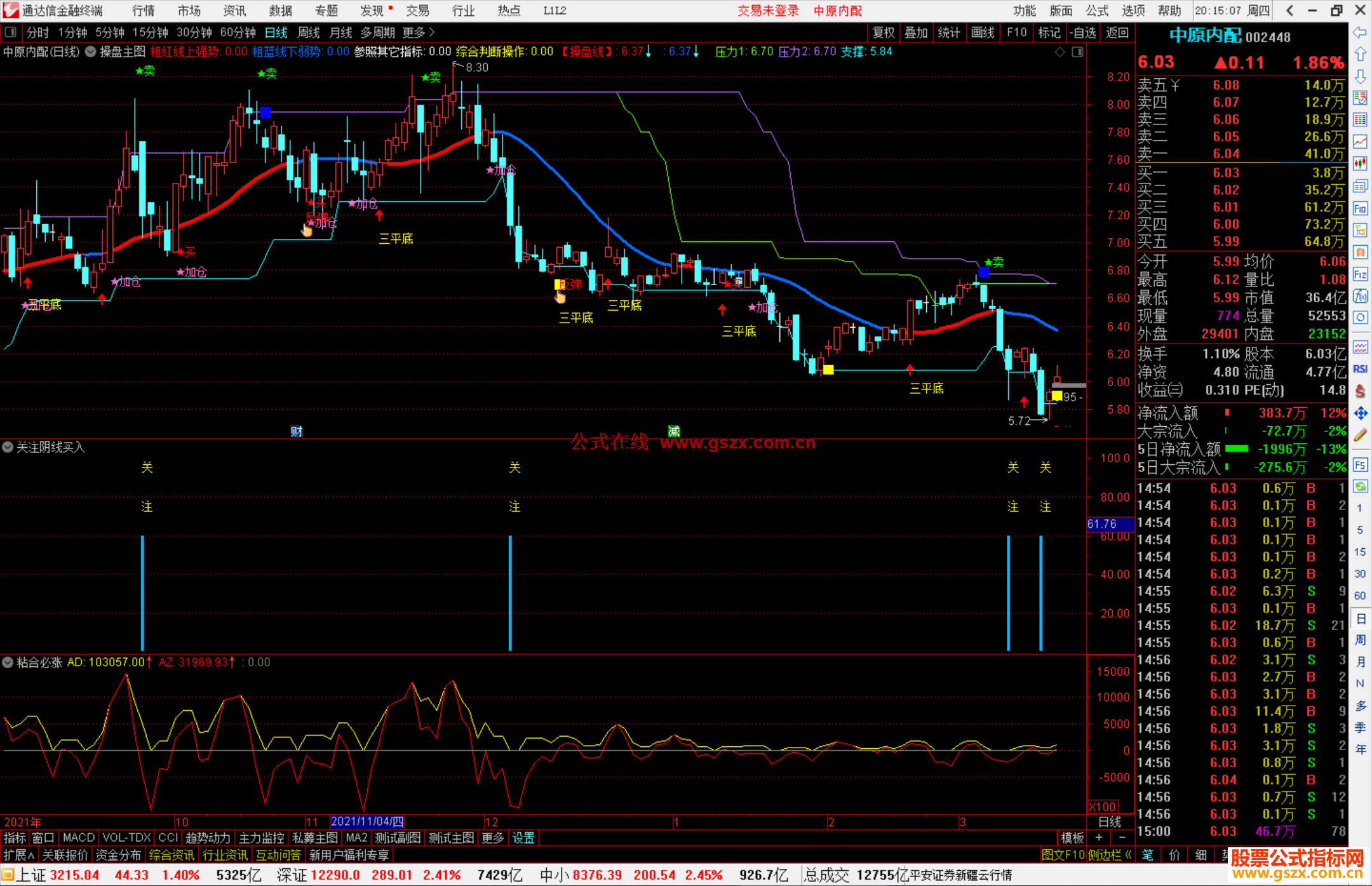The width and height of the screenshot is (1372, 886).
Task: Collapse the 侧边栏 sidebar toggle
Action: click(1110, 855)
